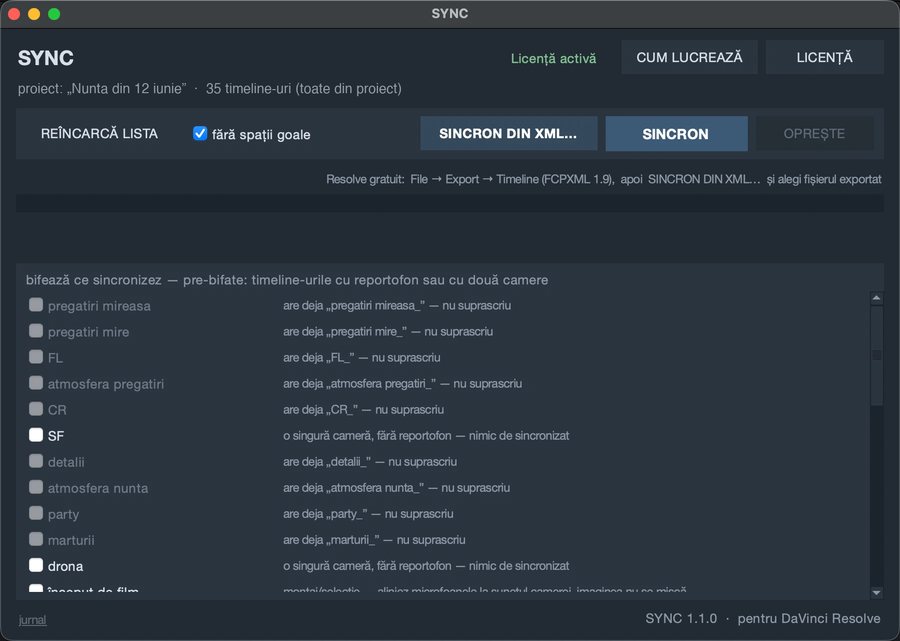Reload list with REÎNCARCĂ LISTA
Image resolution: width=900 pixels, height=641 pixels.
[x=99, y=134]
